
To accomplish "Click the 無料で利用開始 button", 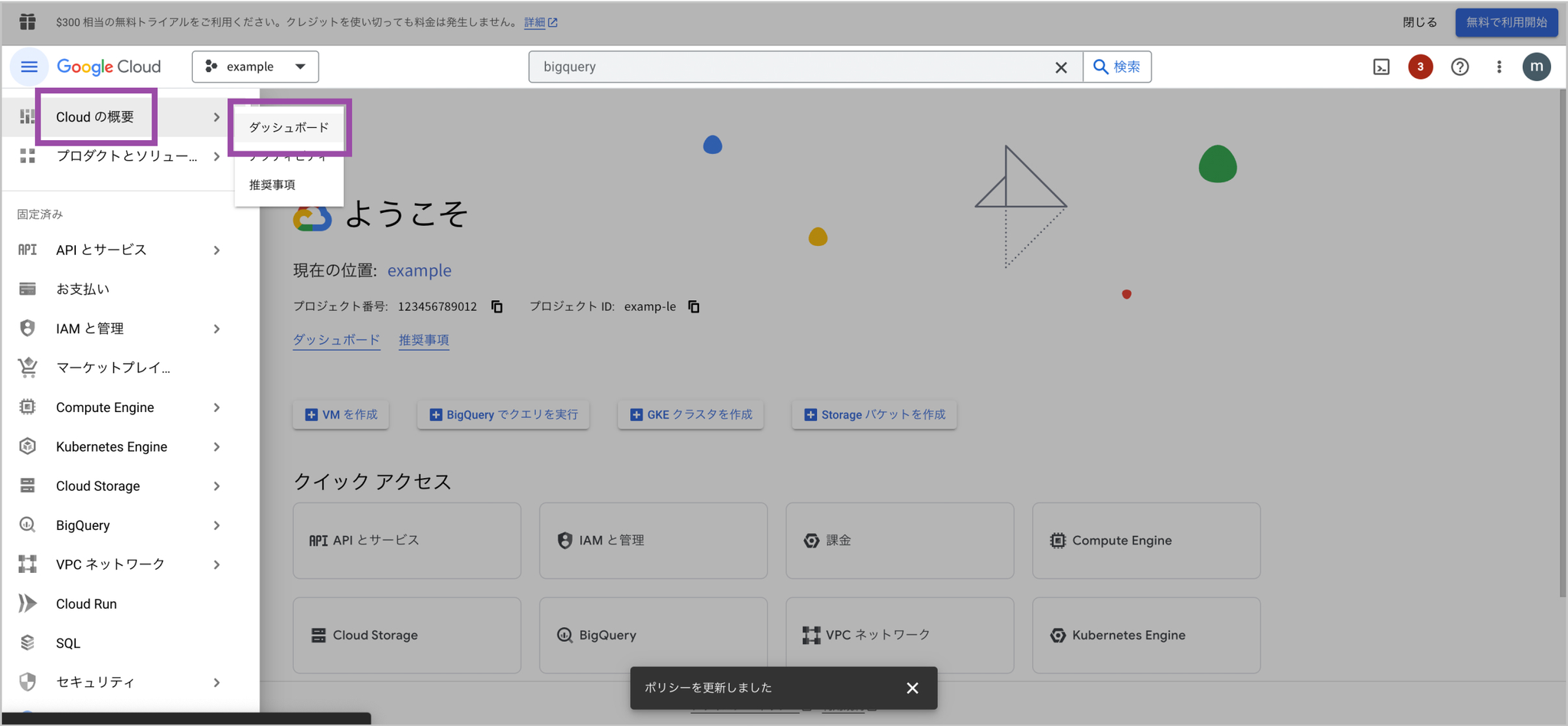I will point(1507,22).
